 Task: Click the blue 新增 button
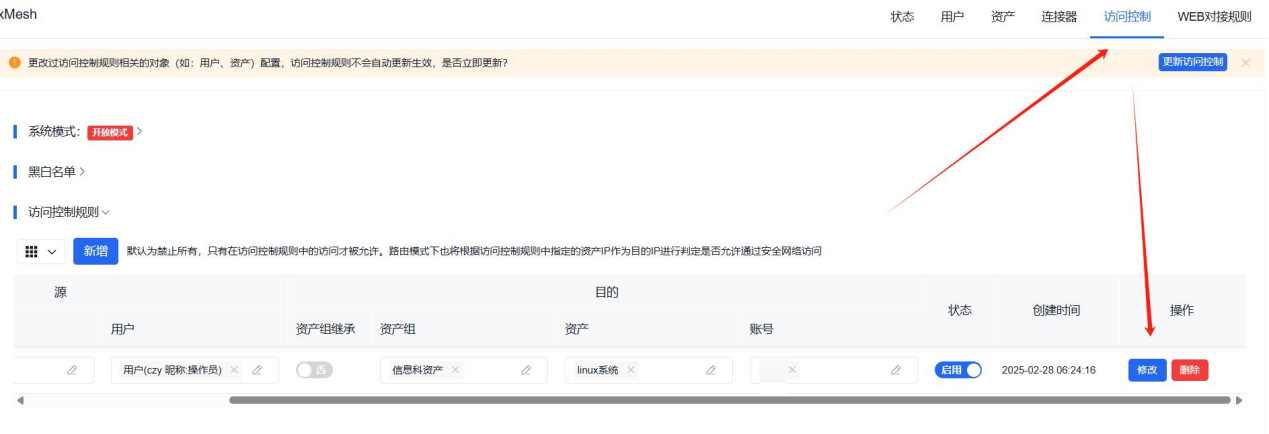tap(95, 251)
